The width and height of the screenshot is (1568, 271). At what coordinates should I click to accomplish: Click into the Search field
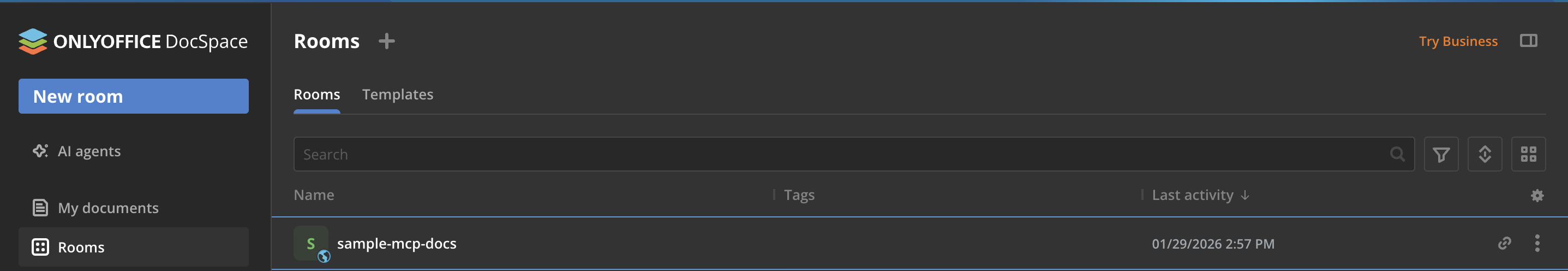840,155
